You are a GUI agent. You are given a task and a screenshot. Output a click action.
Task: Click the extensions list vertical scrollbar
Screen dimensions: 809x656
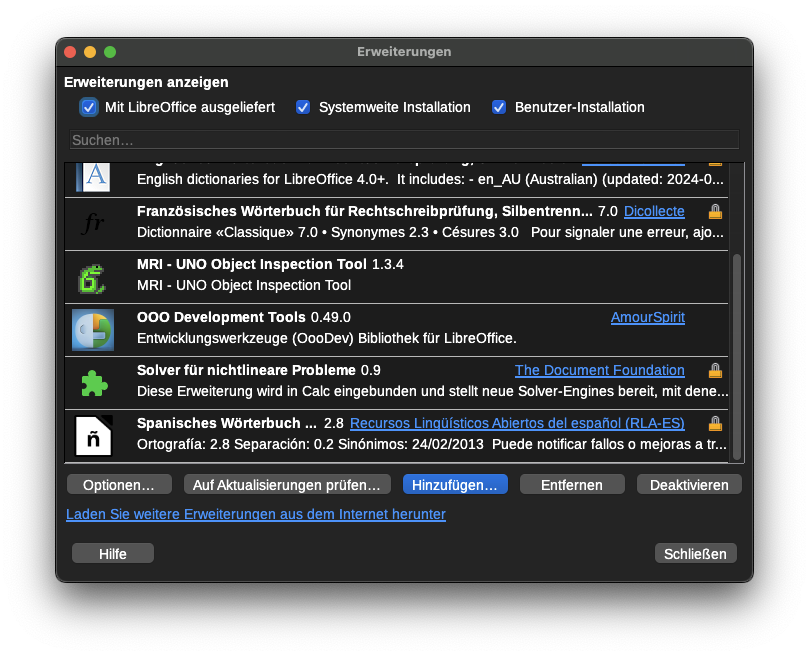point(738,355)
